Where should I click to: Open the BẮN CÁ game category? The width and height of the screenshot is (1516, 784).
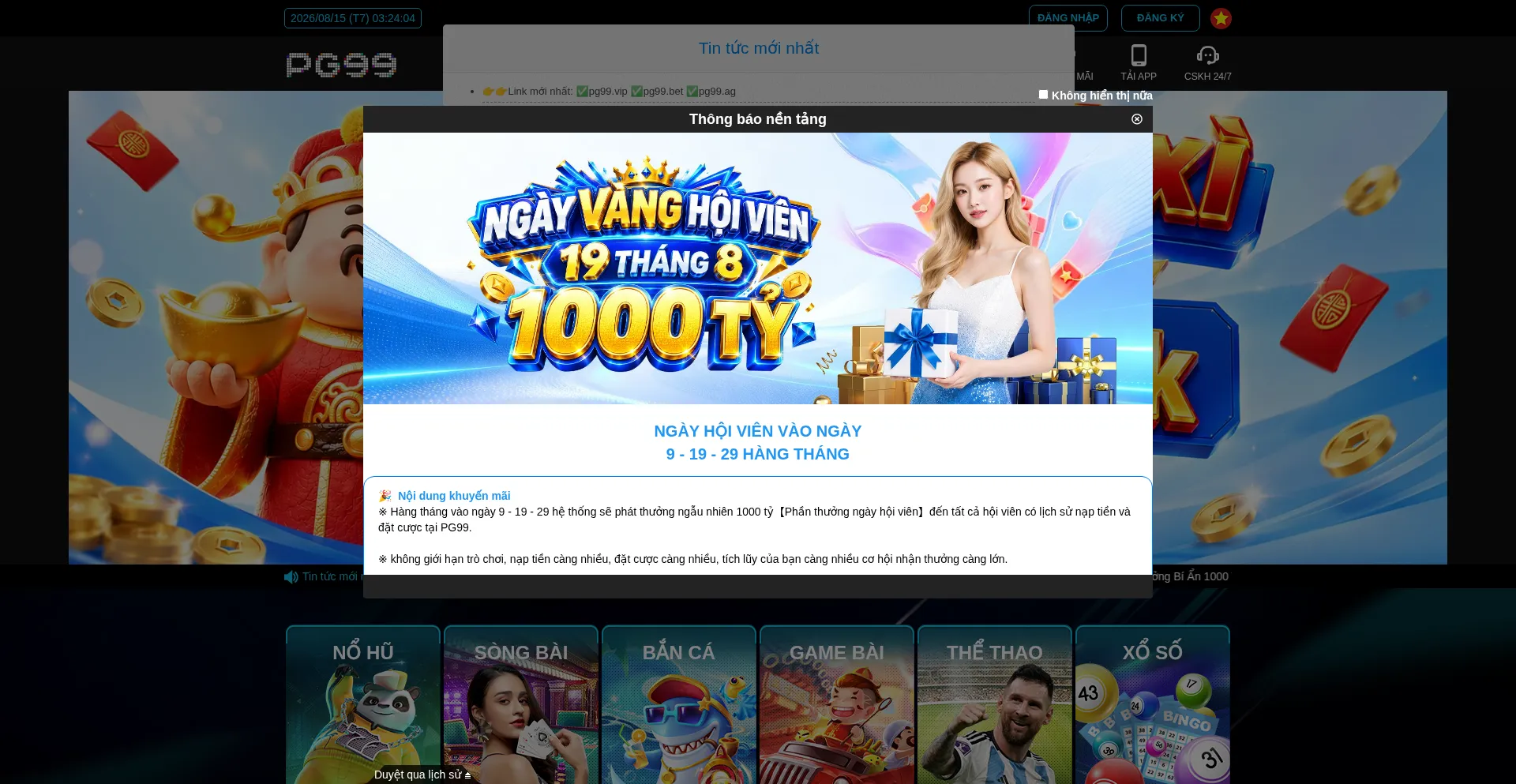pos(679,704)
